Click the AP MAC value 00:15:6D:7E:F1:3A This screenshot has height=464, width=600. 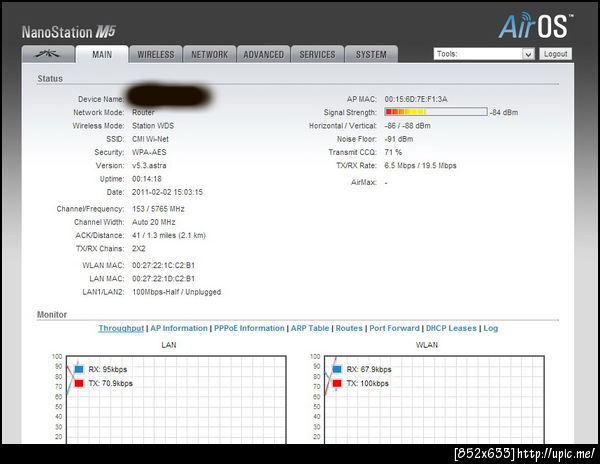pyautogui.click(x=416, y=99)
